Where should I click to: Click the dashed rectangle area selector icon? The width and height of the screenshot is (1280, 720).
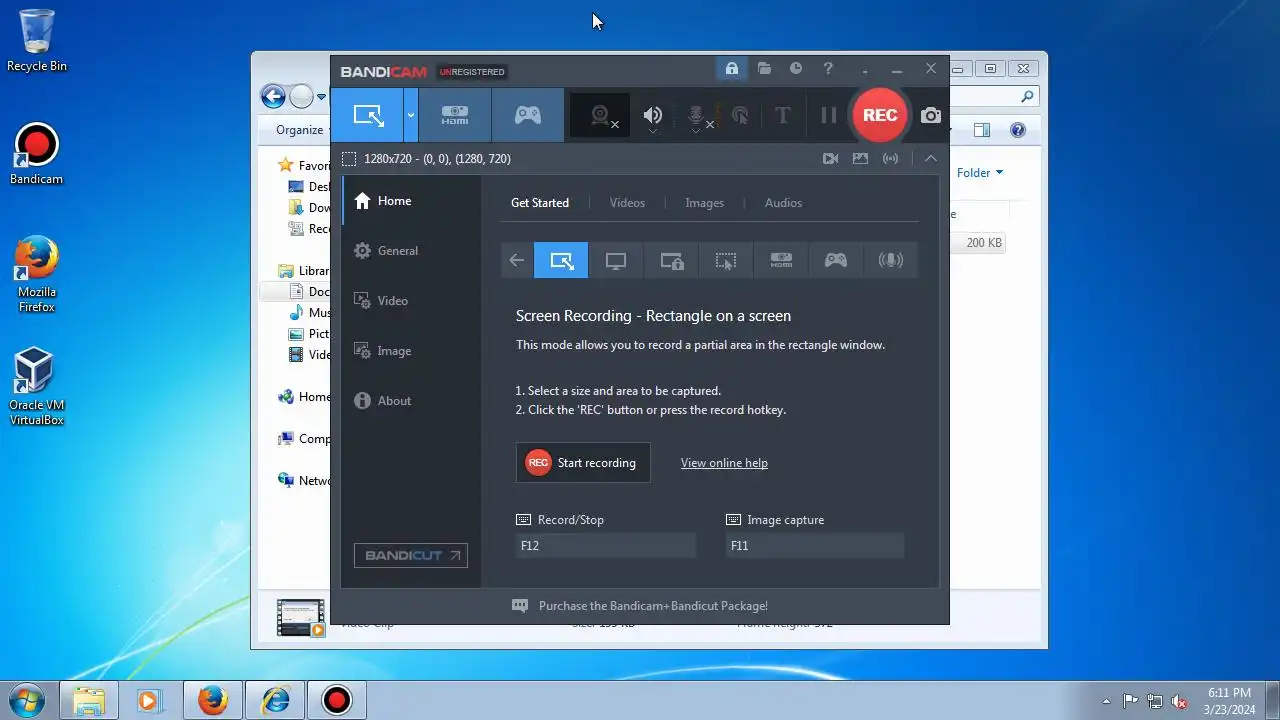point(349,159)
